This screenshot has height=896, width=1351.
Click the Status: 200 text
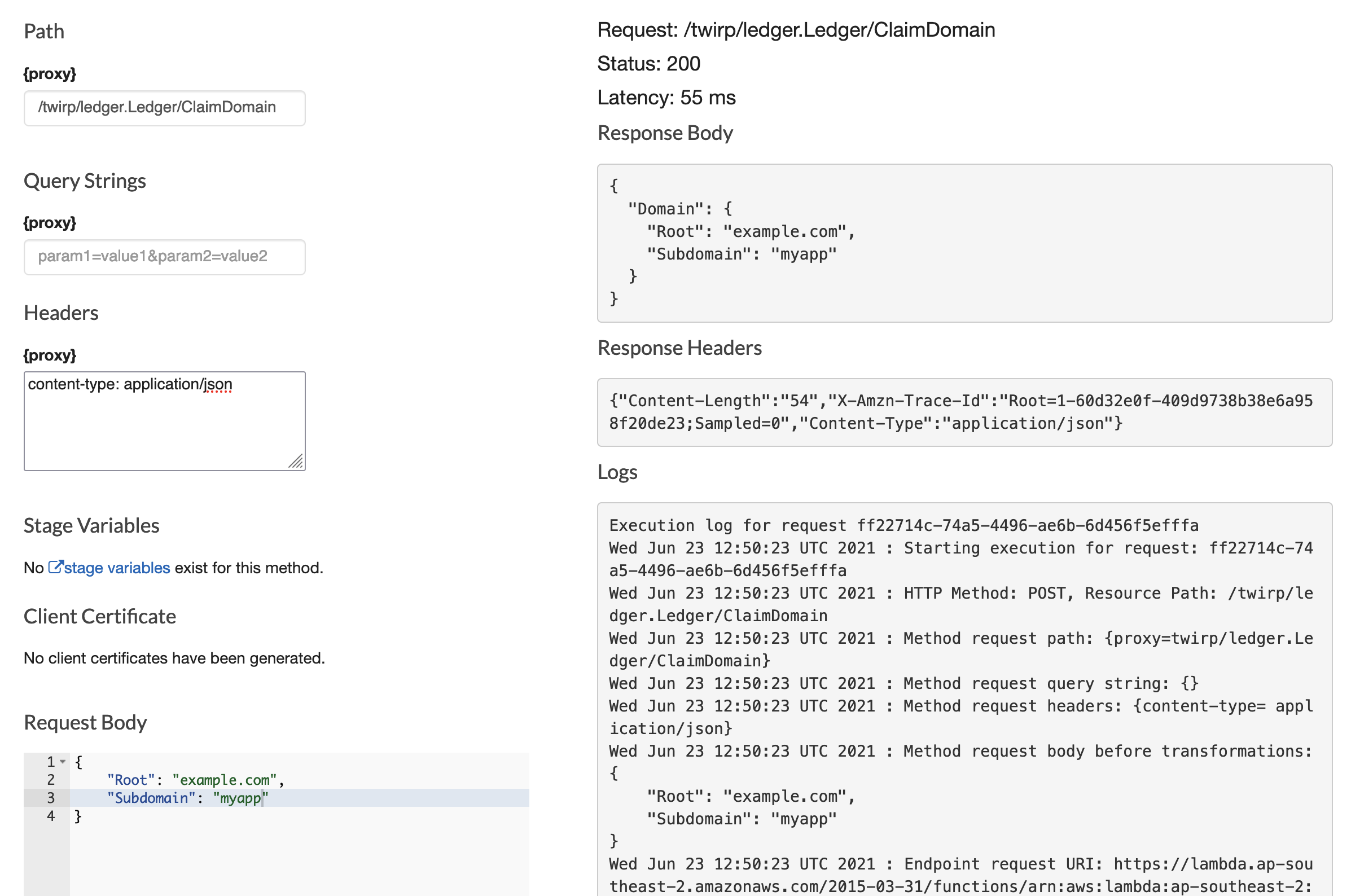(x=648, y=63)
